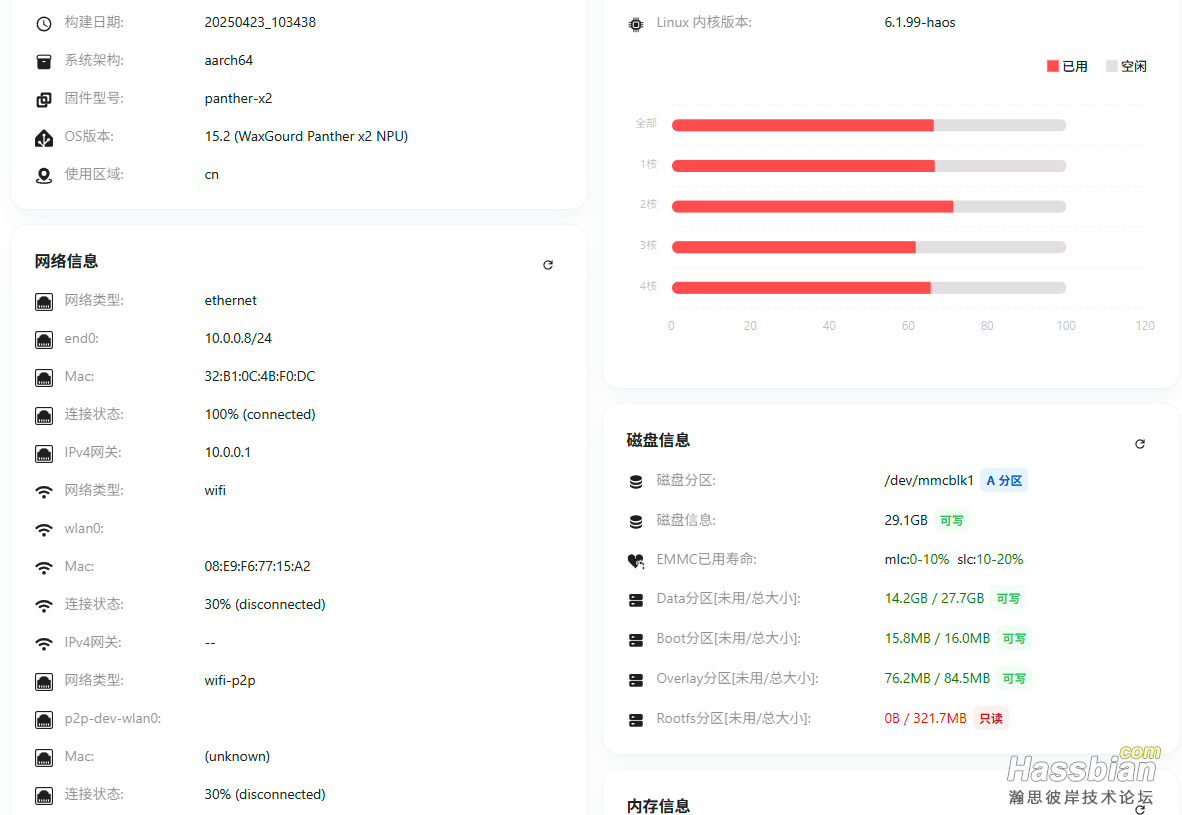Select the /dev/mmcblk1 partition path
Image resolution: width=1182 pixels, height=815 pixels.
tap(929, 480)
